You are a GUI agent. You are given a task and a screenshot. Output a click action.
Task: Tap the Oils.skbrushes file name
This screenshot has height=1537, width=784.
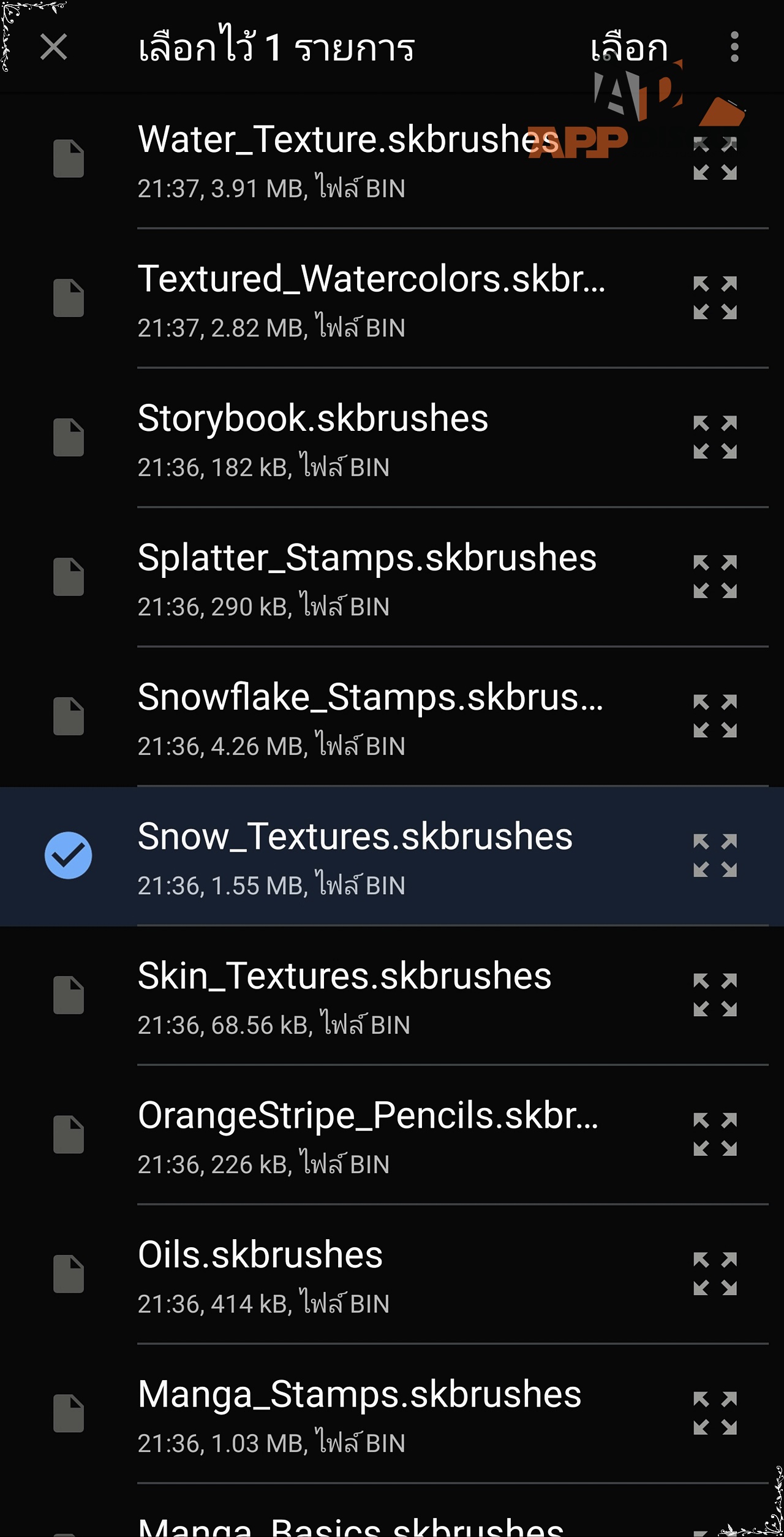[x=260, y=1254]
